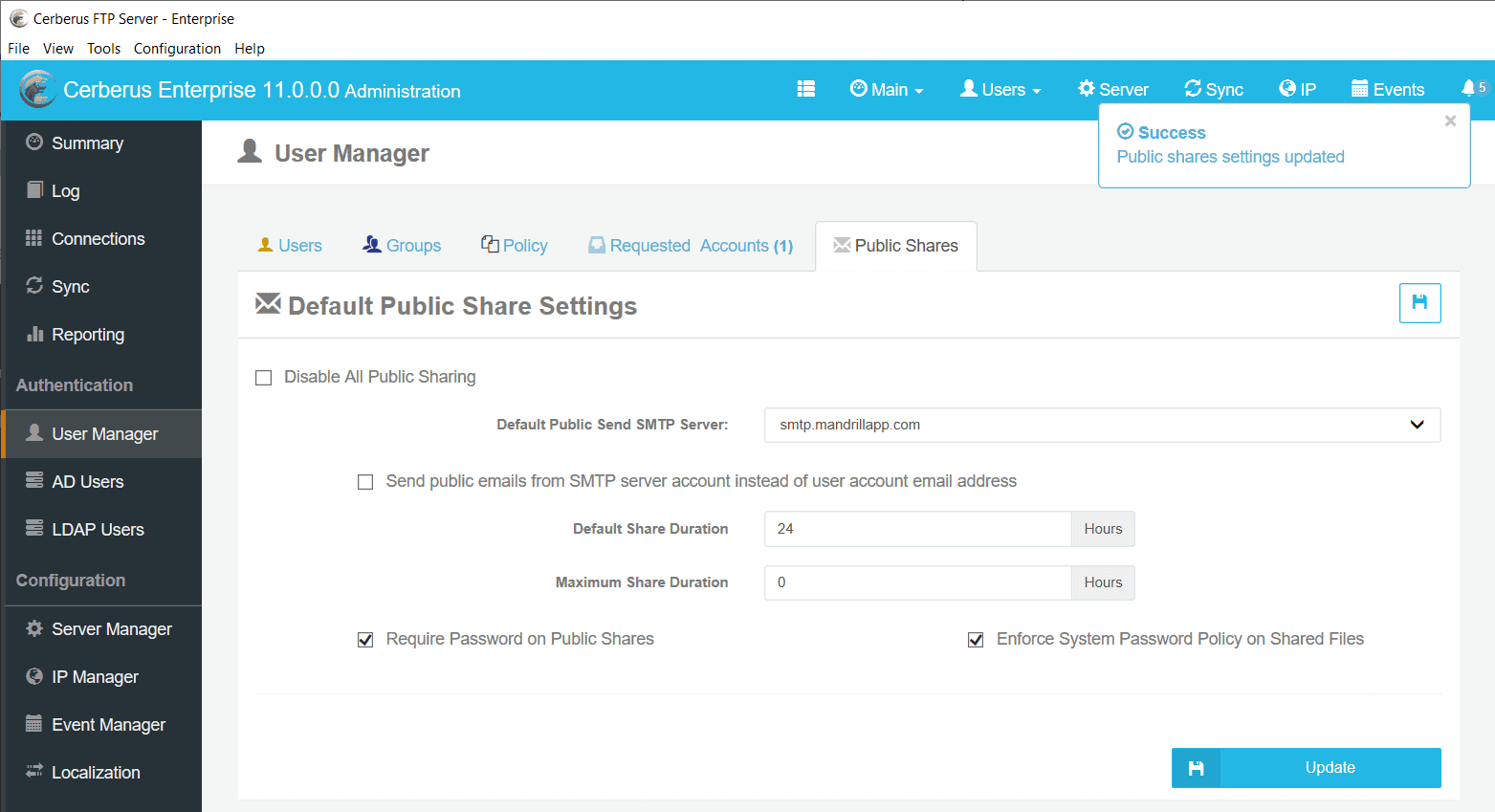The height and width of the screenshot is (812, 1495).
Task: Click the Update button label
Action: coord(1330,768)
